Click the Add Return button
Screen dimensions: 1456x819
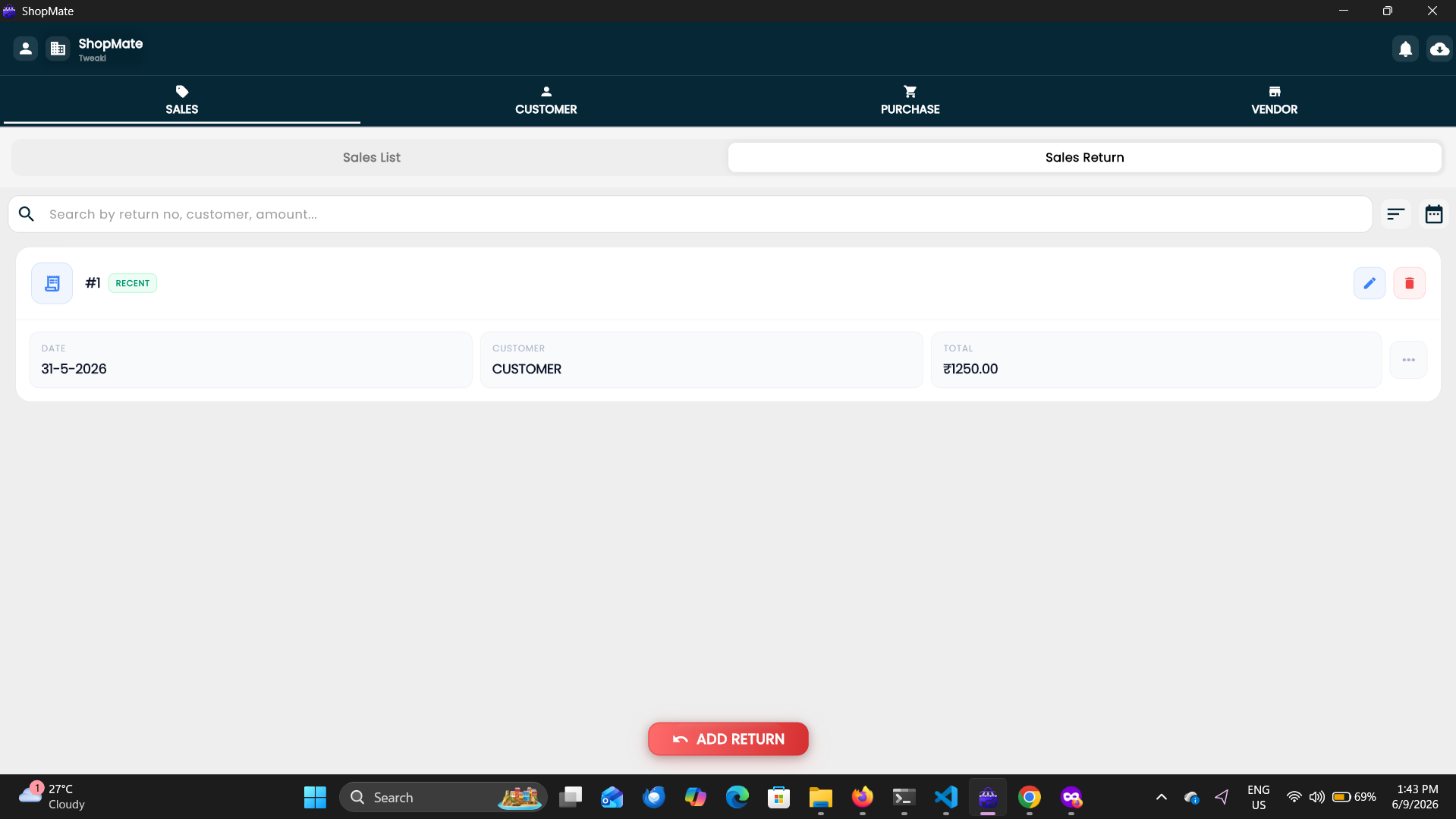click(728, 739)
